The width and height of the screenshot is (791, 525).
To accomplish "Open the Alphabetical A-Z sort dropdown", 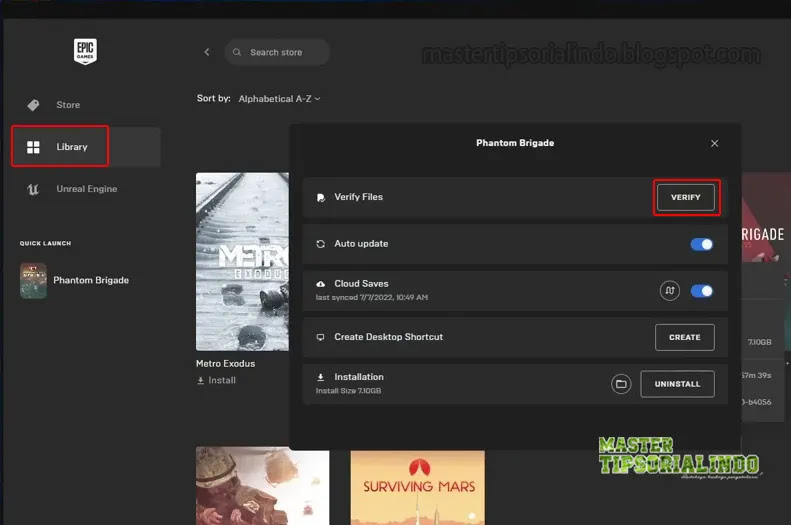I will click(x=279, y=99).
